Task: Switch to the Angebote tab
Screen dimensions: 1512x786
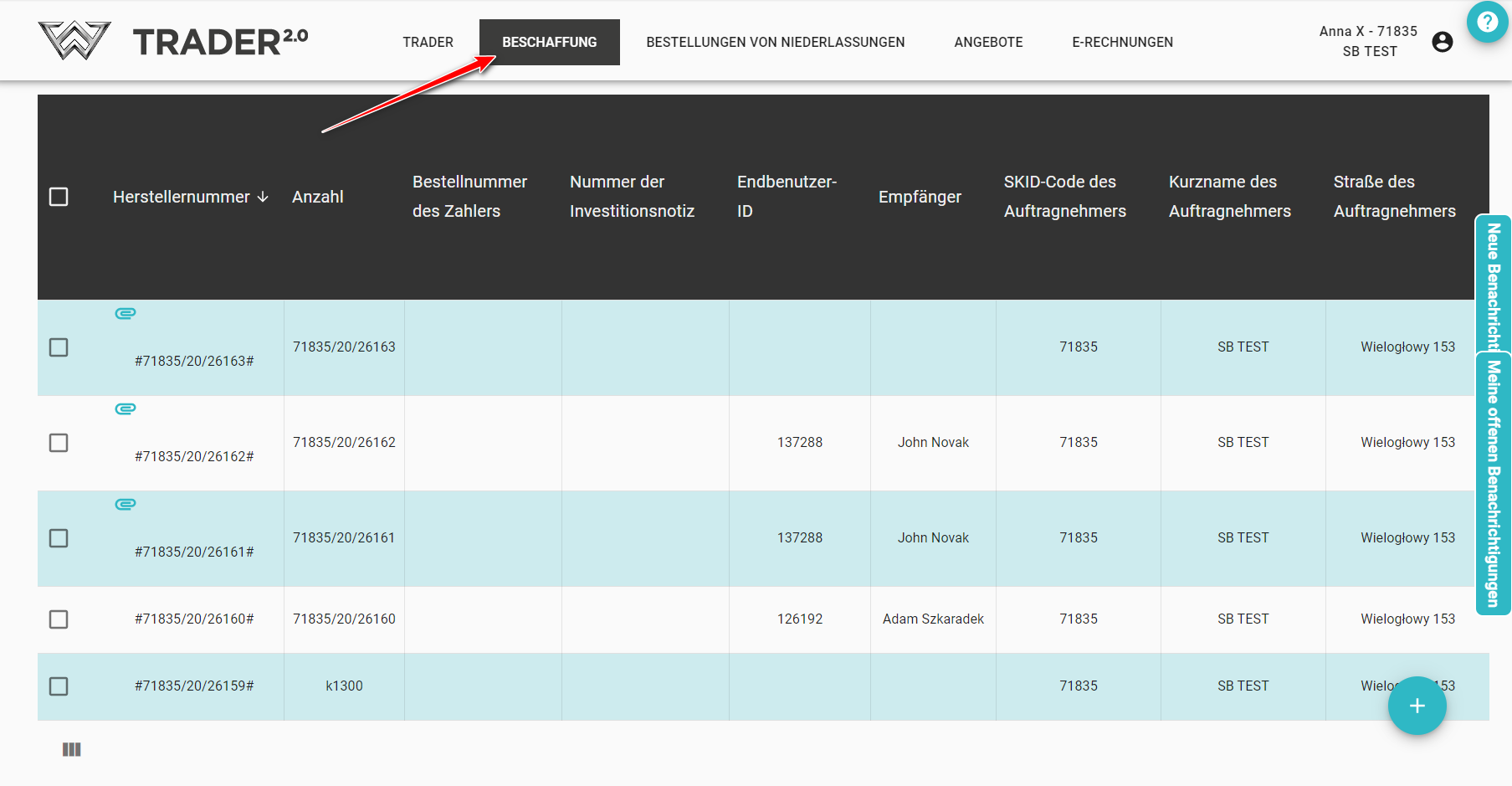Action: (988, 42)
